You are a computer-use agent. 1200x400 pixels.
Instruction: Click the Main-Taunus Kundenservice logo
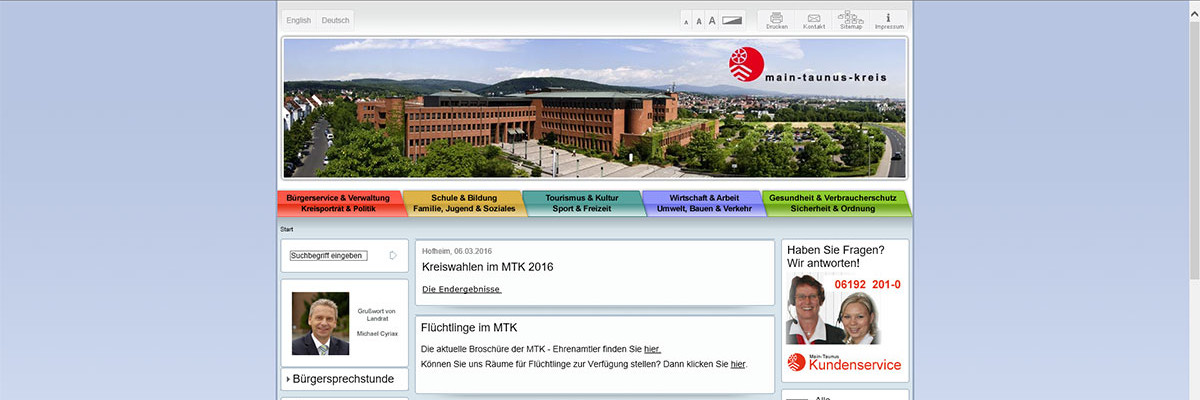tap(844, 363)
